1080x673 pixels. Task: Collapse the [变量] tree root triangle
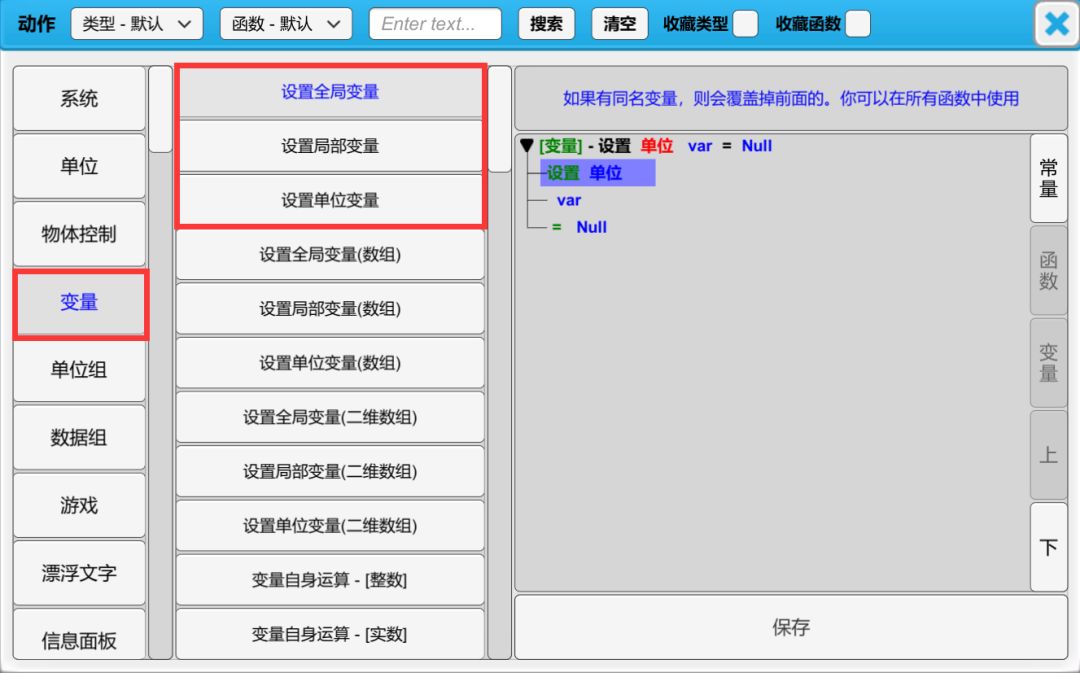pyautogui.click(x=526, y=146)
